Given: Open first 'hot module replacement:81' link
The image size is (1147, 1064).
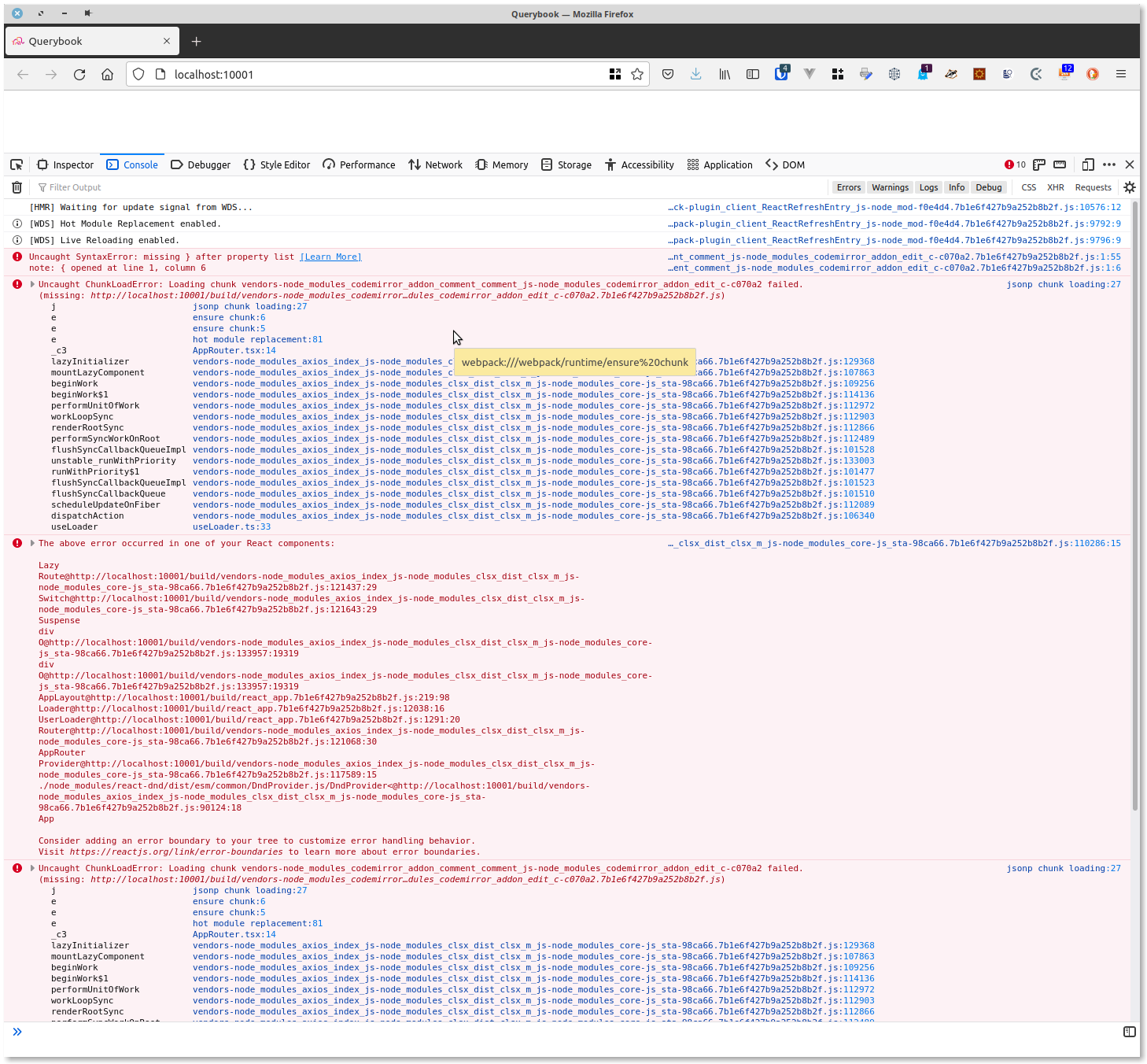Looking at the screenshot, I should click(257, 339).
